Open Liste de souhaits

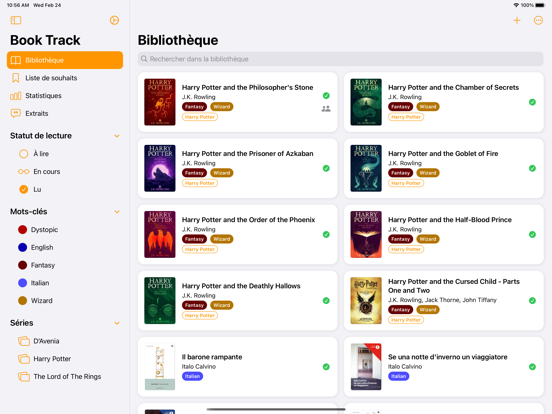(65, 78)
